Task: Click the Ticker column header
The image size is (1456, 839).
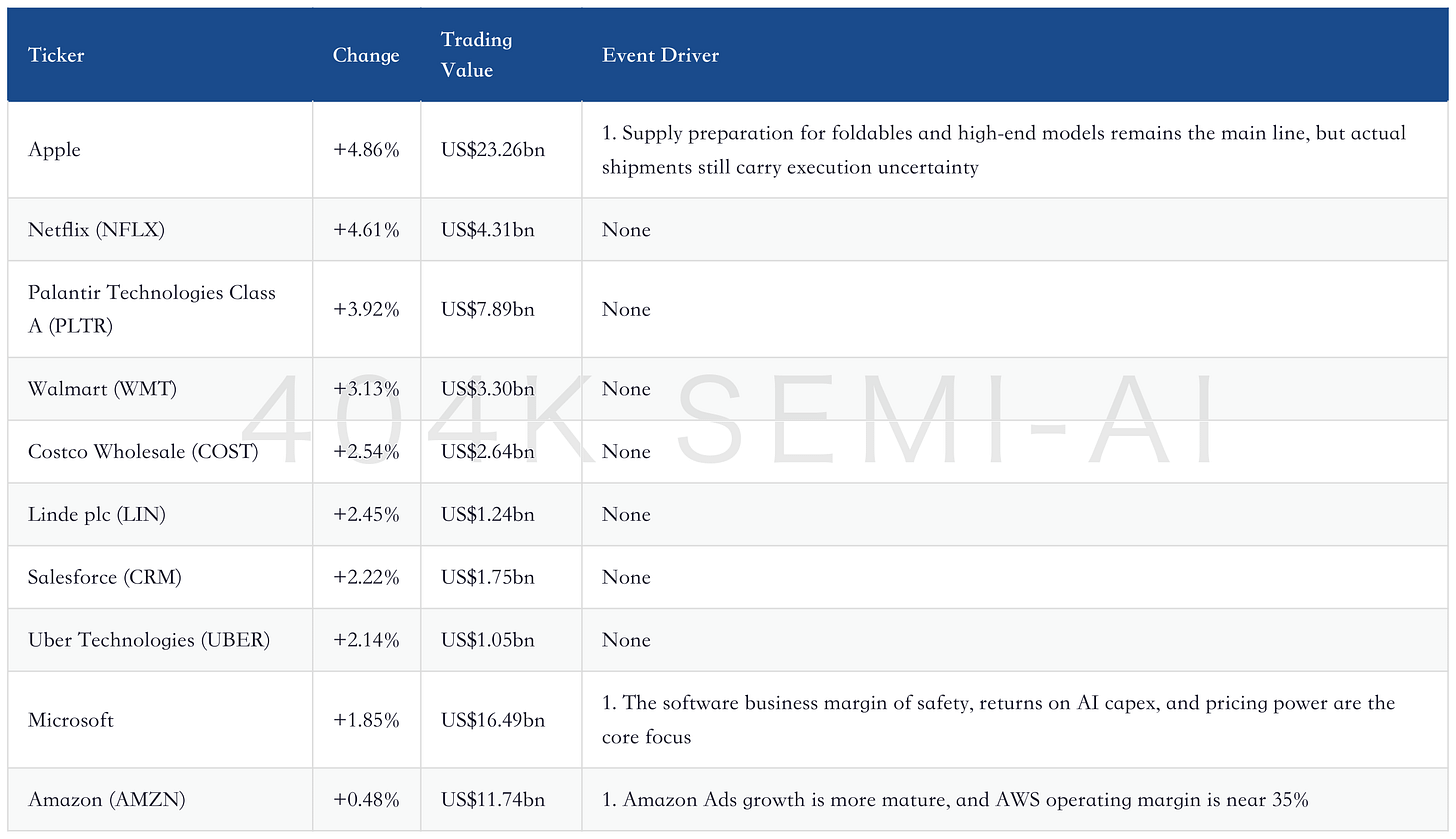Action: click(56, 55)
